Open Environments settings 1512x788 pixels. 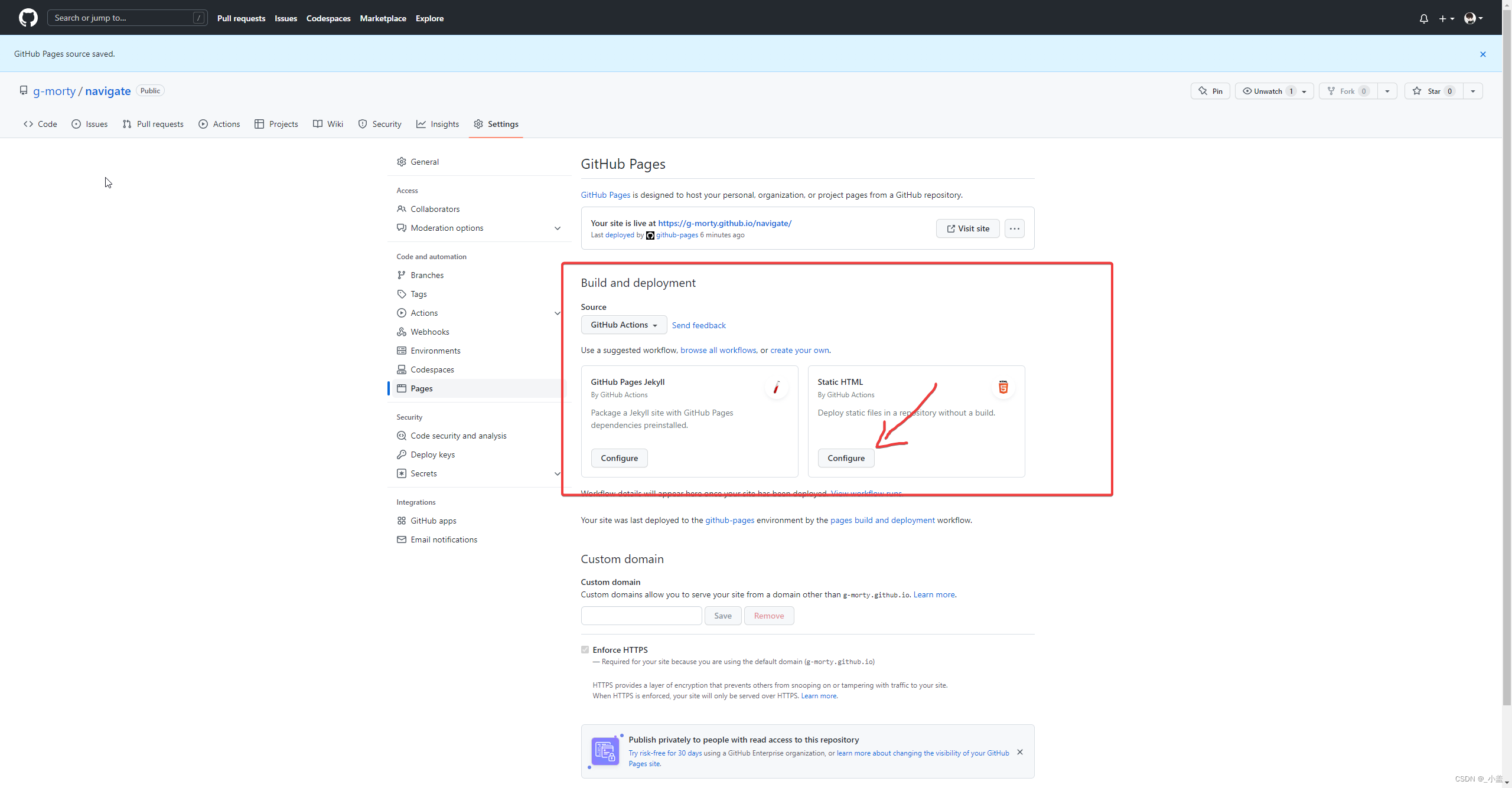(x=478, y=351)
